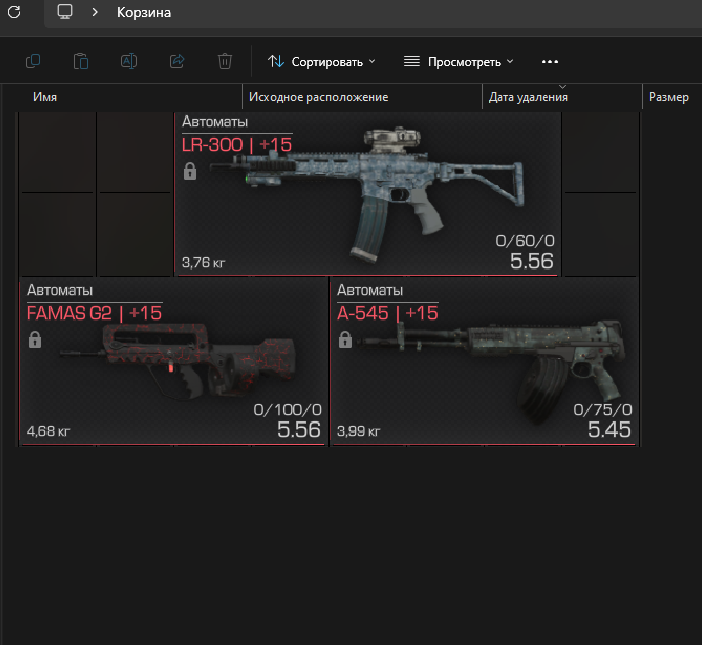Select the FAMAS G2 rifle image
Image resolution: width=702 pixels, height=645 pixels.
pos(178,362)
